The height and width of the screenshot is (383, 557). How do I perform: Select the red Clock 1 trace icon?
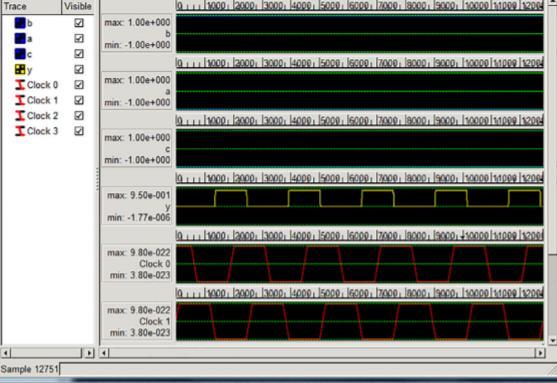(20, 100)
